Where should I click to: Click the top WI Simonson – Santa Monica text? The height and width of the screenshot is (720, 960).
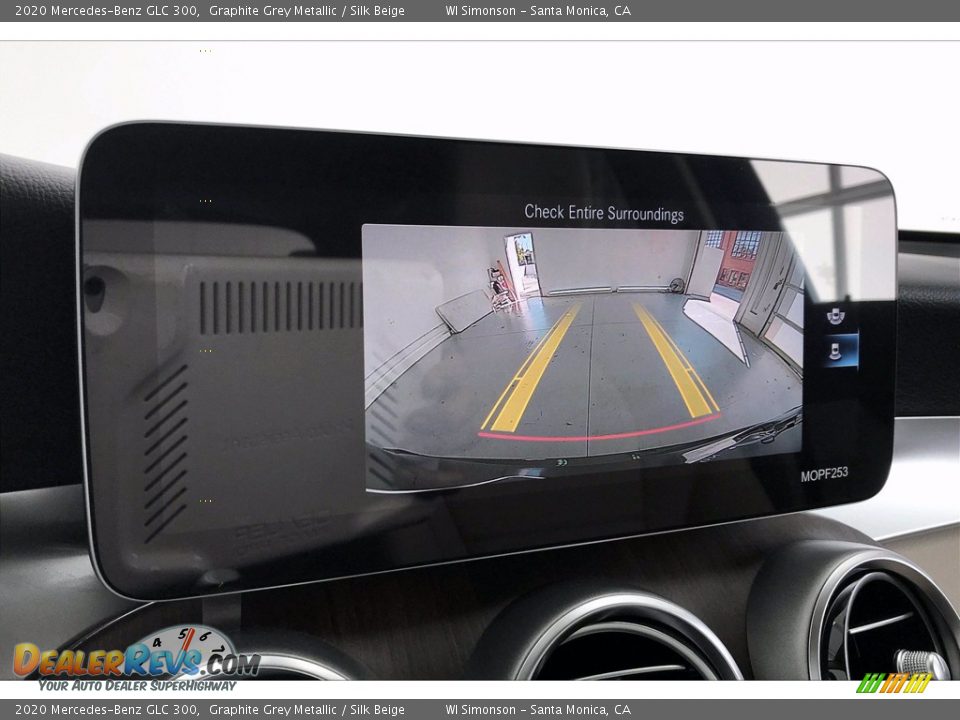(538, 11)
